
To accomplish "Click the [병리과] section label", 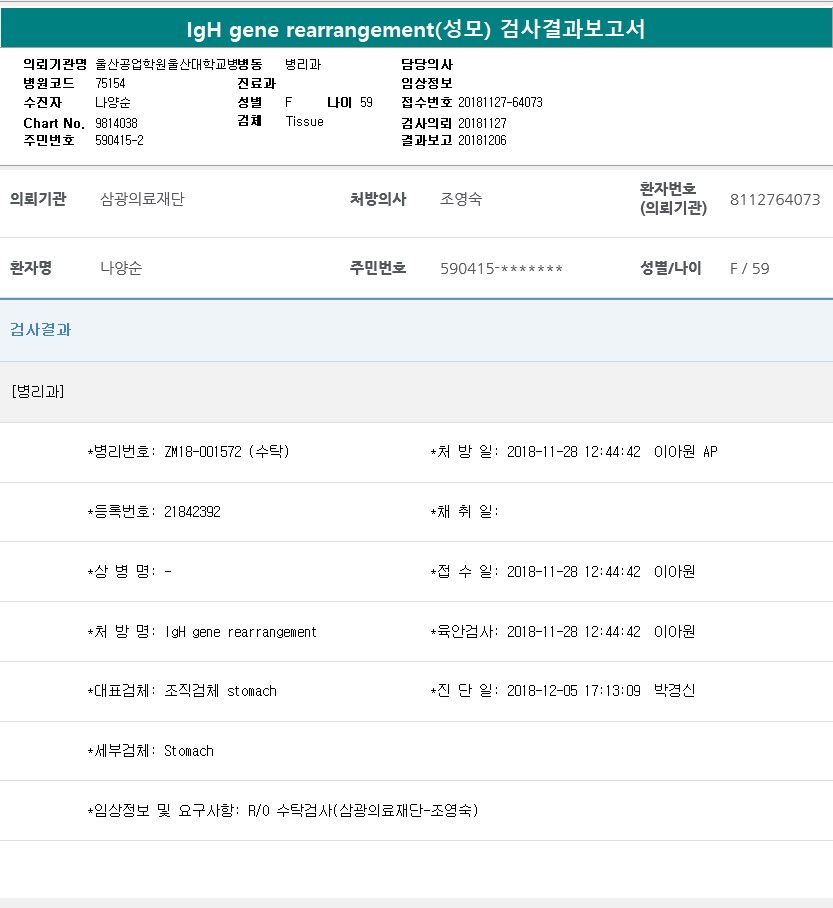I will 38,391.
